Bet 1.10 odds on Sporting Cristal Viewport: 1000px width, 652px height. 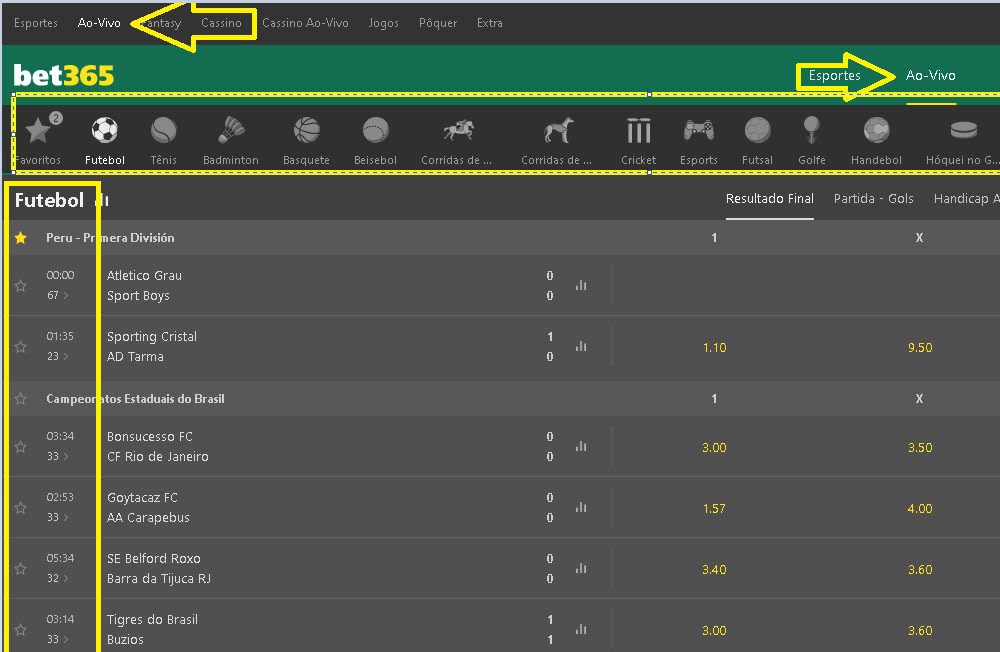pos(714,348)
